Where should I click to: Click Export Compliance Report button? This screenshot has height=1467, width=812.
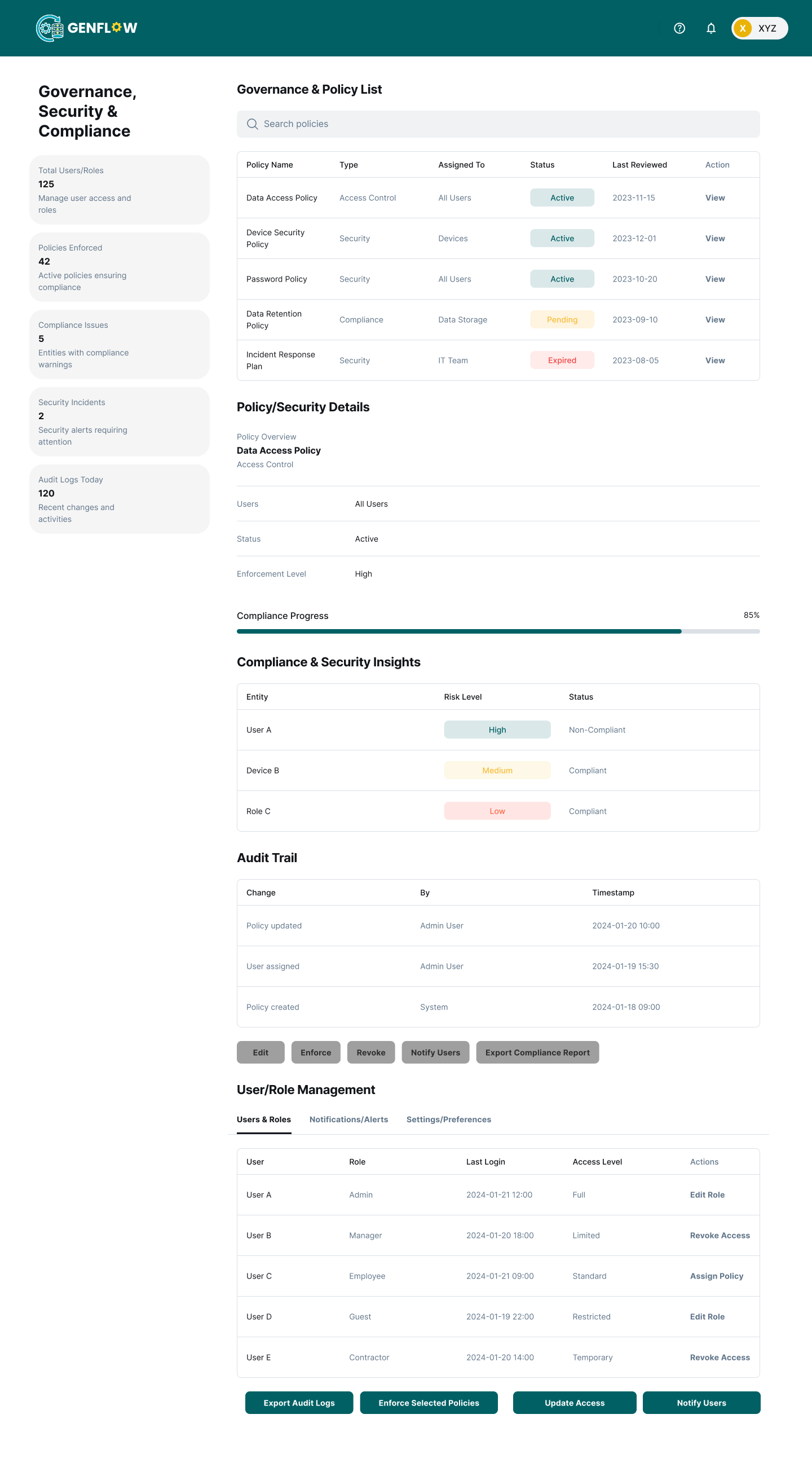[537, 1052]
